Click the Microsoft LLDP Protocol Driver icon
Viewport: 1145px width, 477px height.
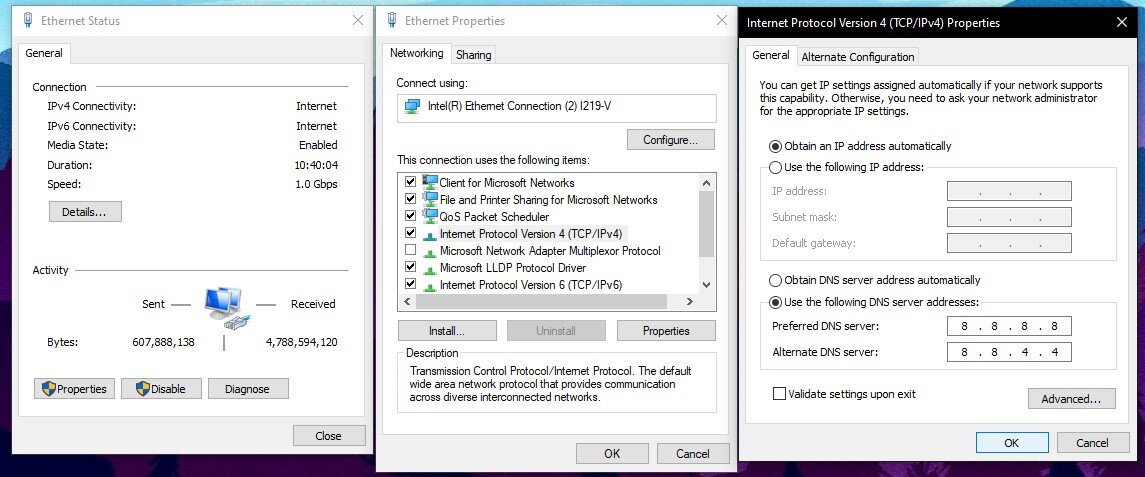click(431, 268)
